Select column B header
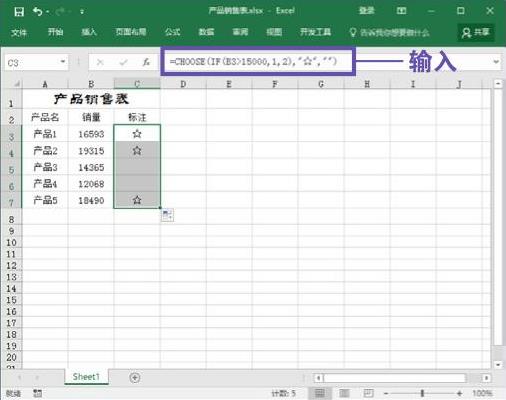The image size is (506, 400). [x=91, y=84]
